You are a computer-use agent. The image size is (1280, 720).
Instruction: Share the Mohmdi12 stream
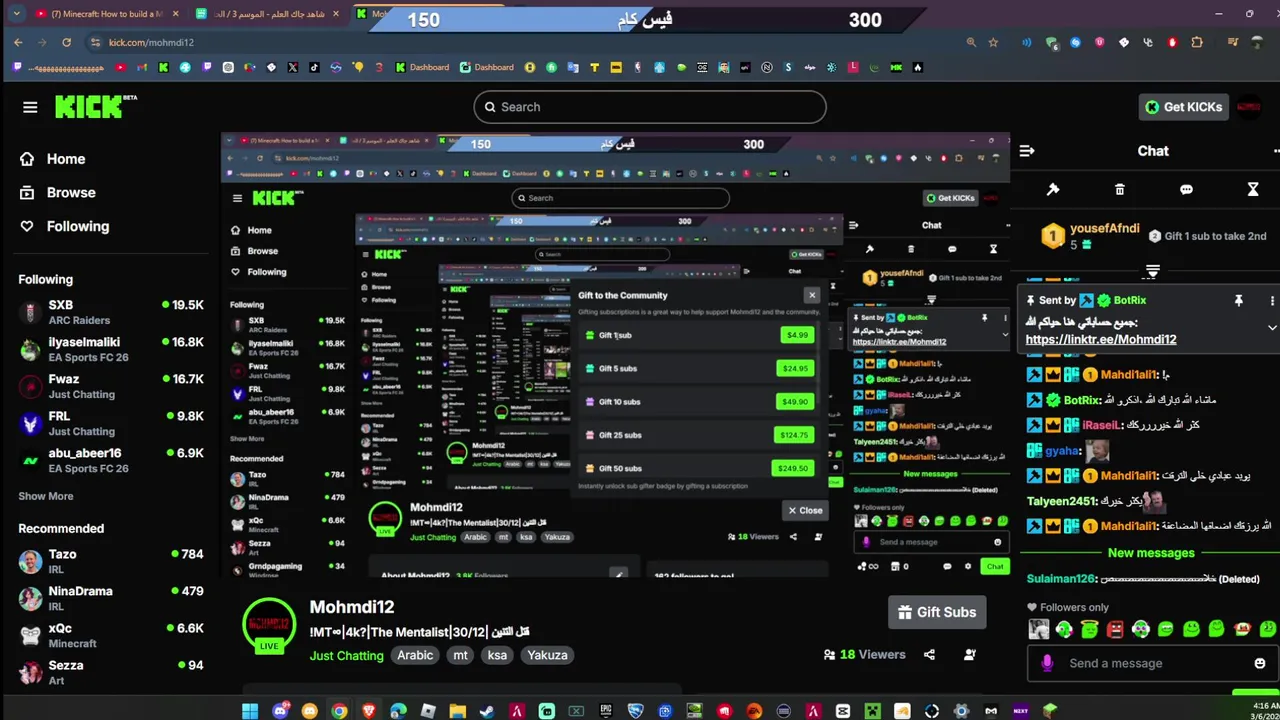pyautogui.click(x=930, y=654)
